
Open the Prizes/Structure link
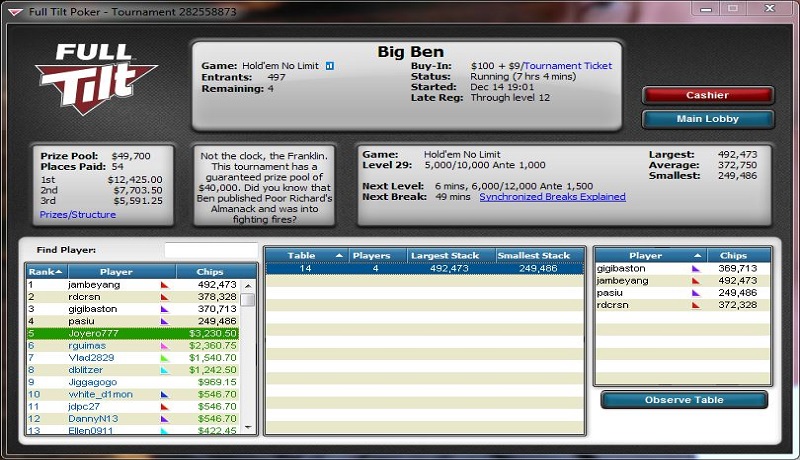coord(78,215)
